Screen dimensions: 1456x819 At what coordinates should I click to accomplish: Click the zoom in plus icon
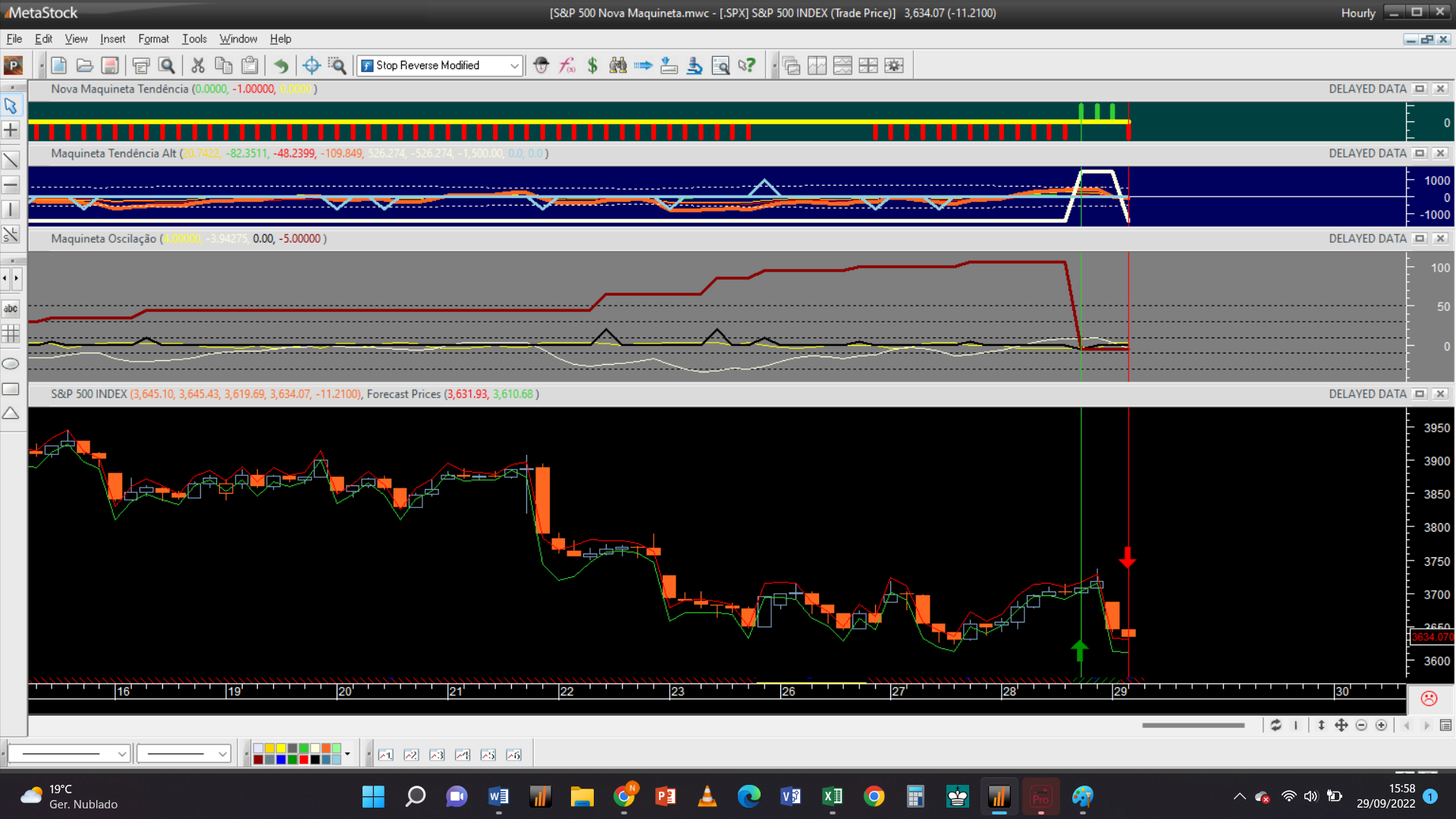[x=1382, y=726]
